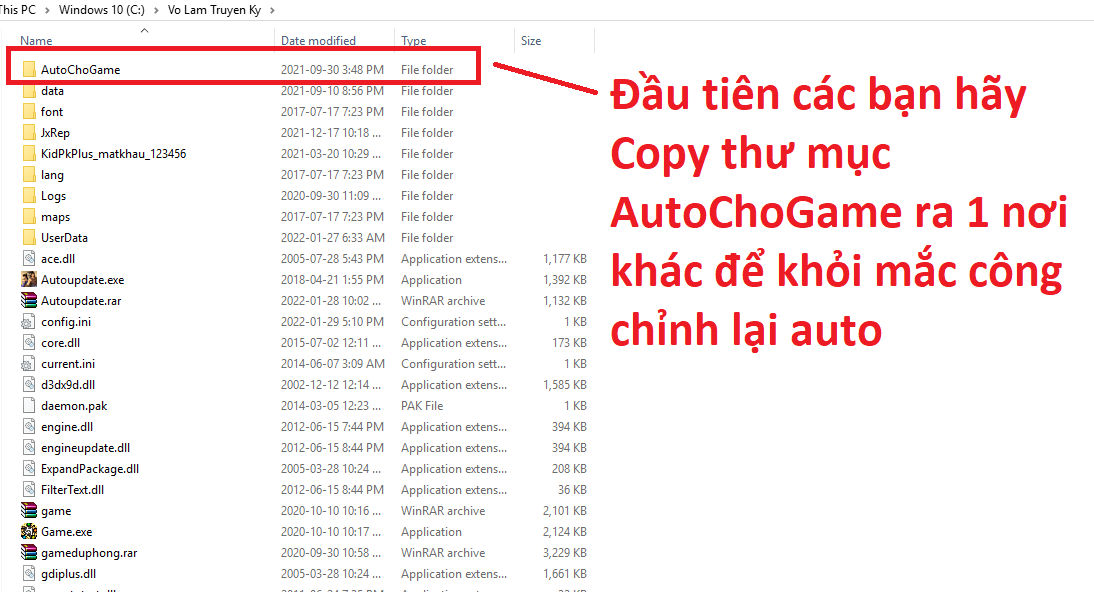Select the UserData folder row
The width and height of the screenshot is (1094, 592).
[x=64, y=238]
